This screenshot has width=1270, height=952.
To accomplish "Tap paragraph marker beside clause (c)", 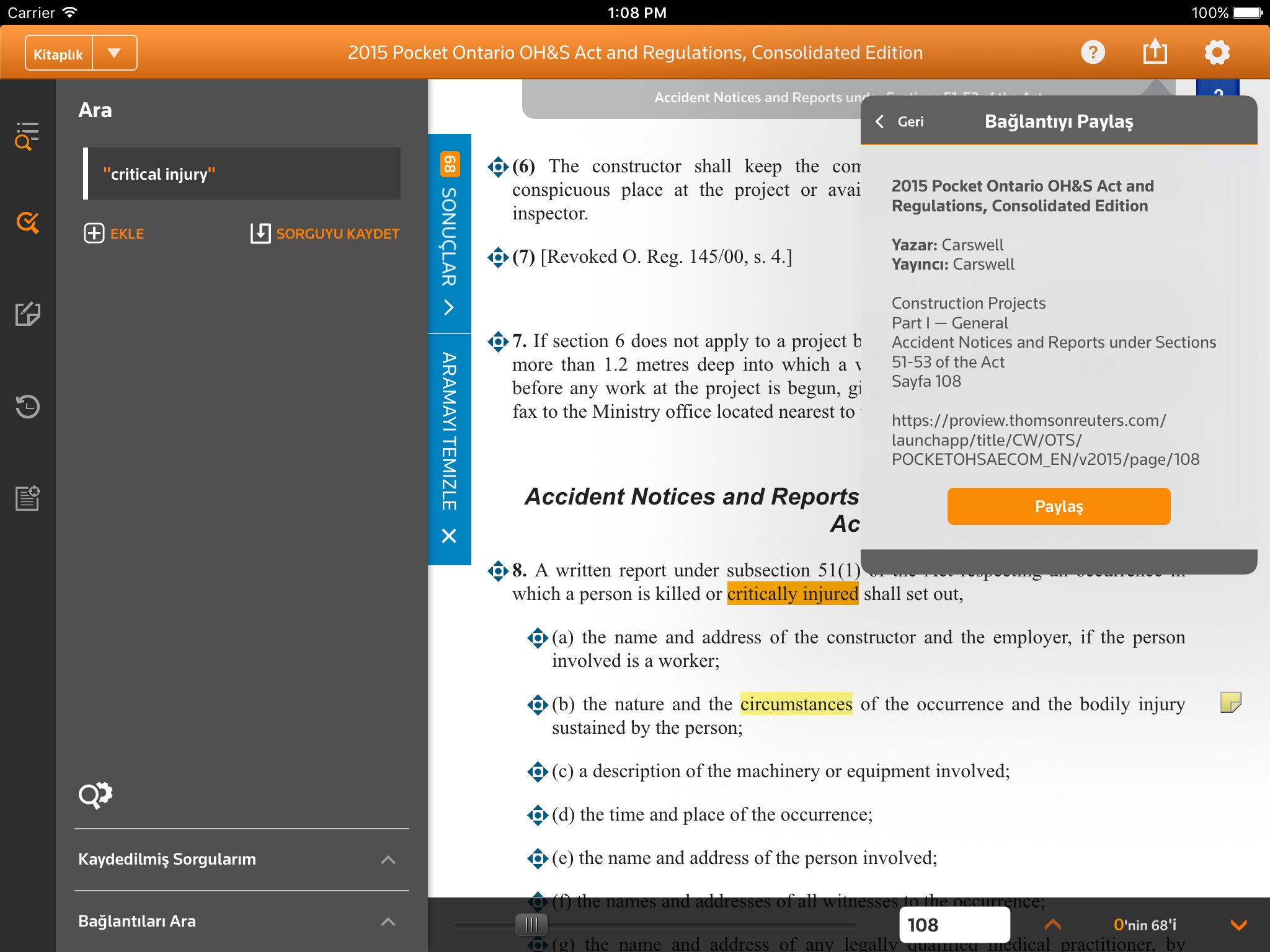I will click(x=538, y=771).
